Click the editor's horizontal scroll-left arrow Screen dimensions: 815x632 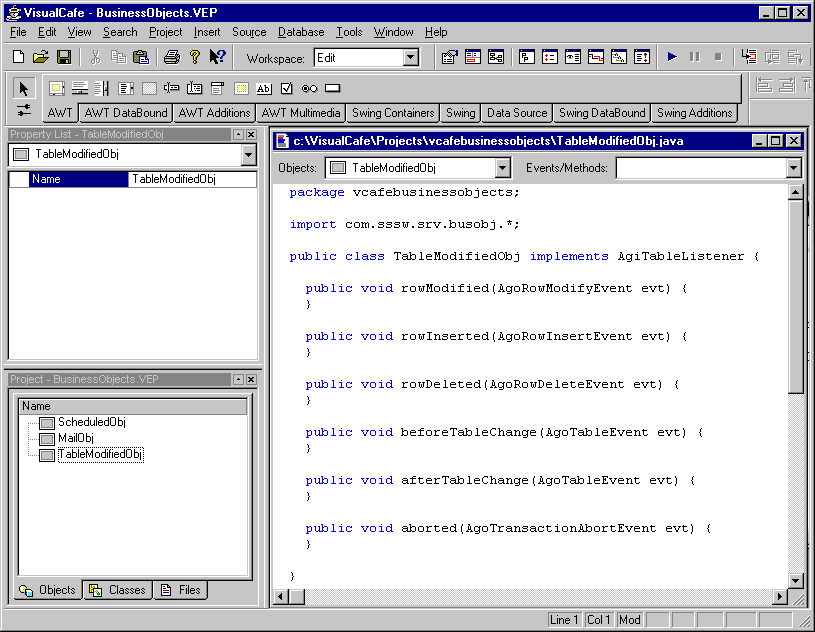(281, 597)
